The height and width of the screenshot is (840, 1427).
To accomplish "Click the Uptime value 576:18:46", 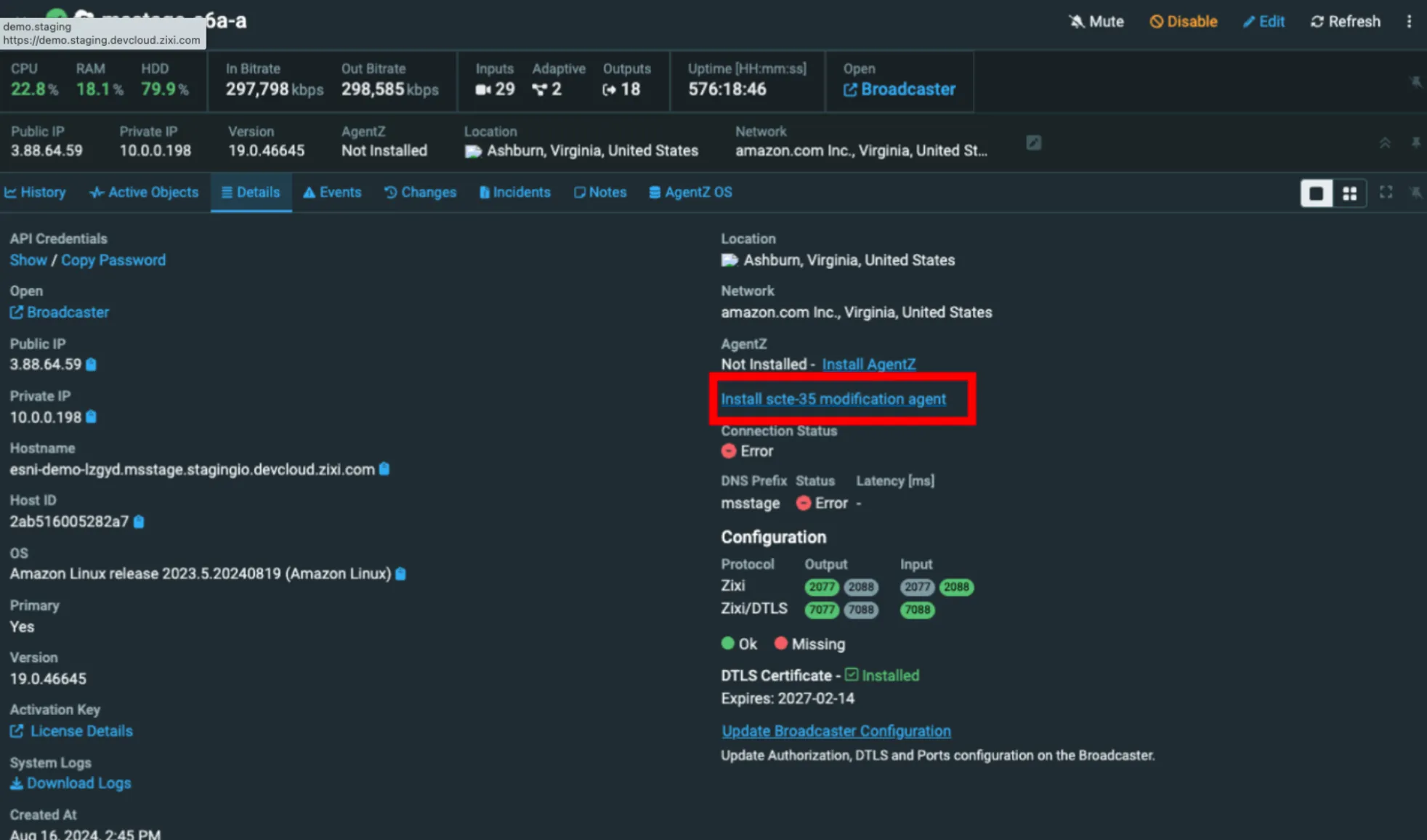I will 727,89.
